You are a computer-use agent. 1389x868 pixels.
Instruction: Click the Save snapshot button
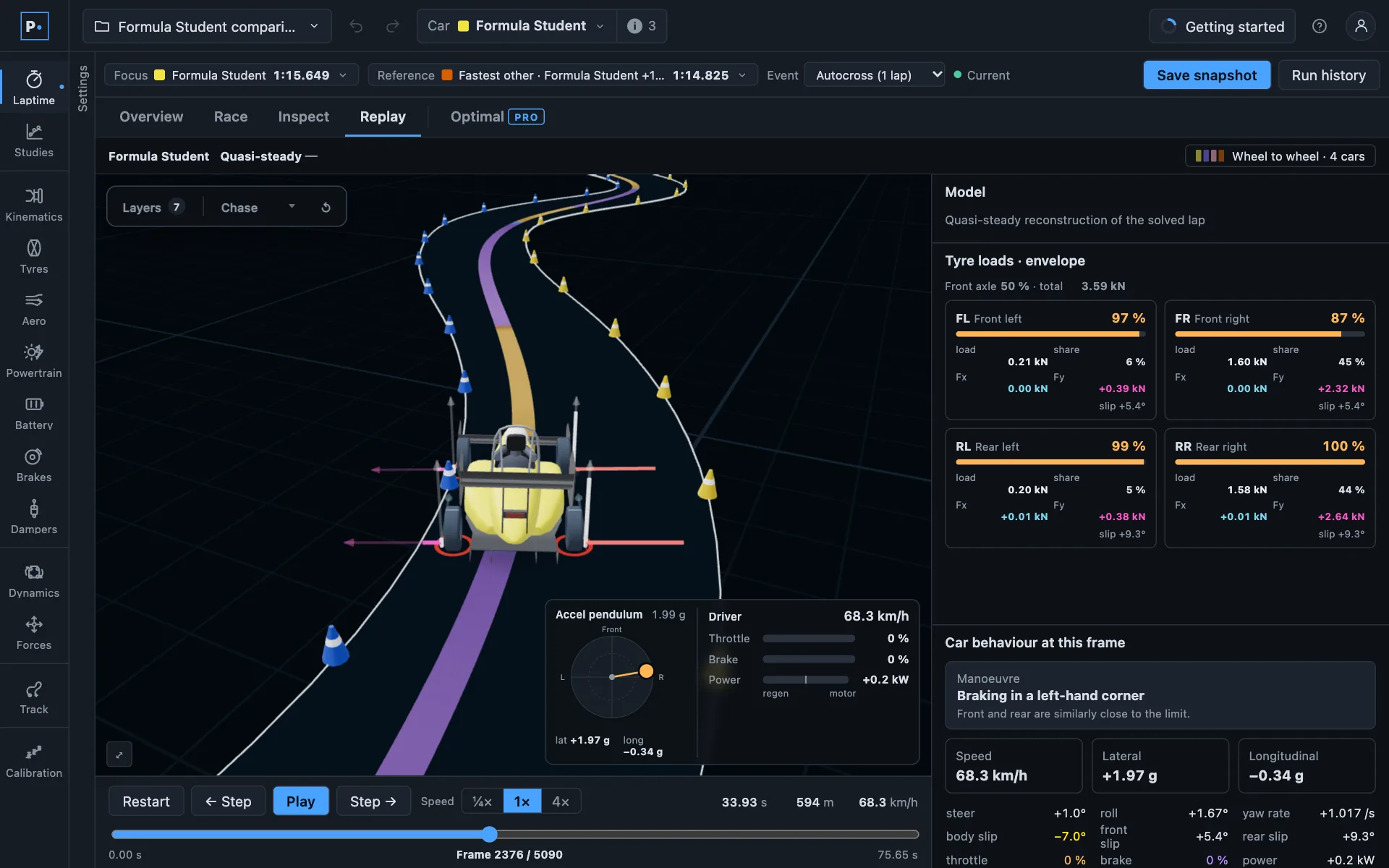click(x=1207, y=75)
